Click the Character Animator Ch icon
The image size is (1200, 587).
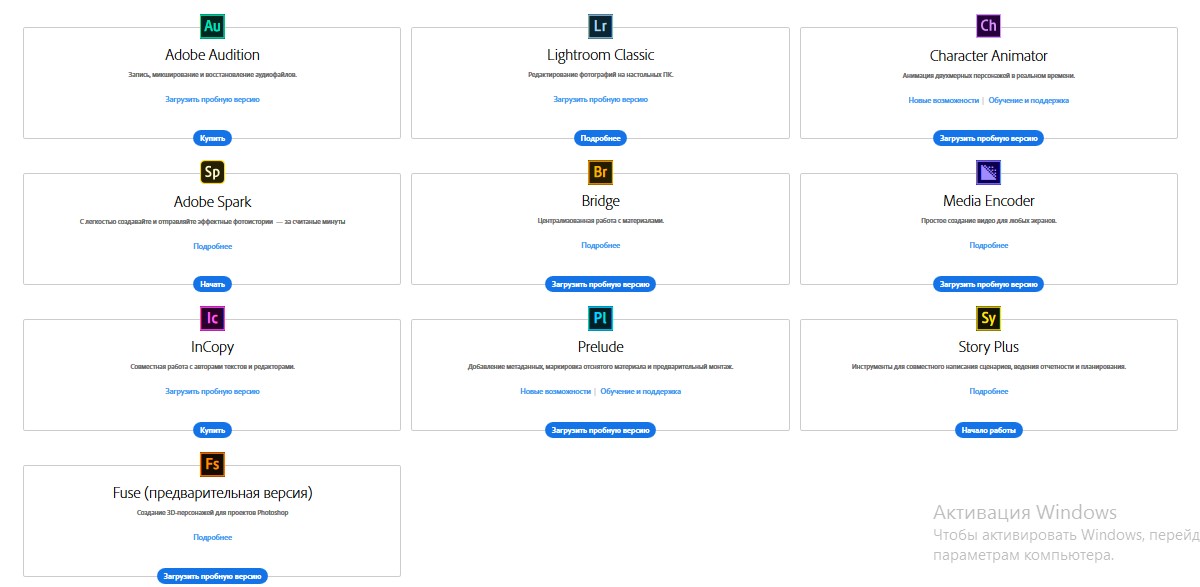coord(988,26)
